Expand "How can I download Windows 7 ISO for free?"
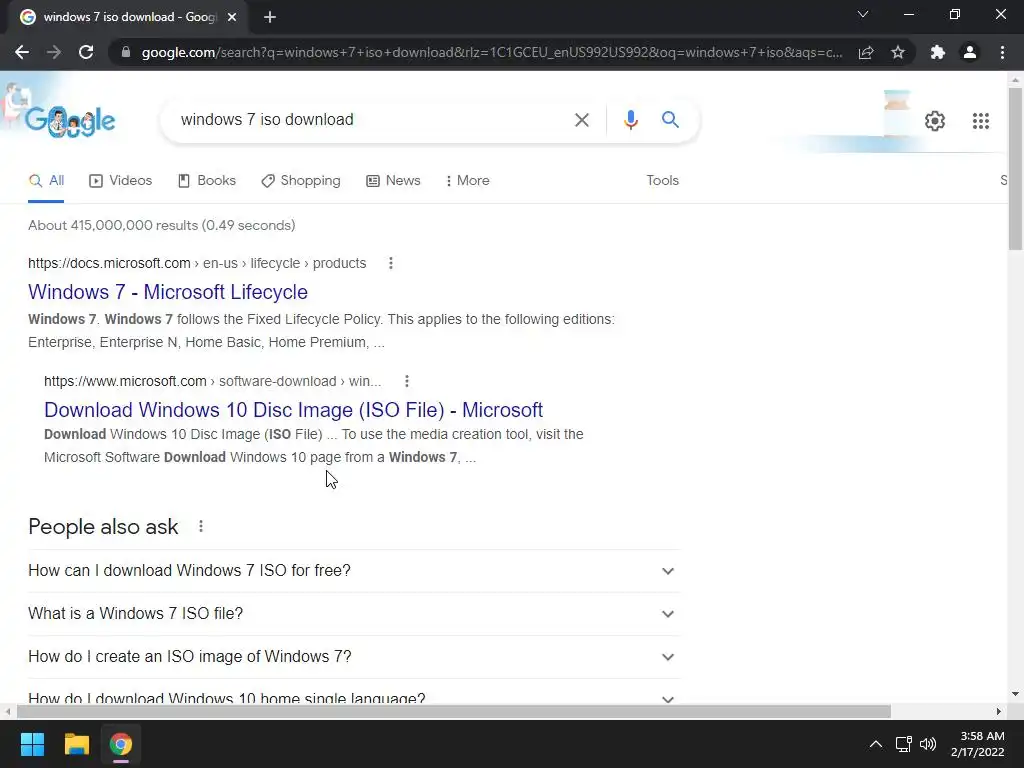The image size is (1024, 768). [x=354, y=571]
